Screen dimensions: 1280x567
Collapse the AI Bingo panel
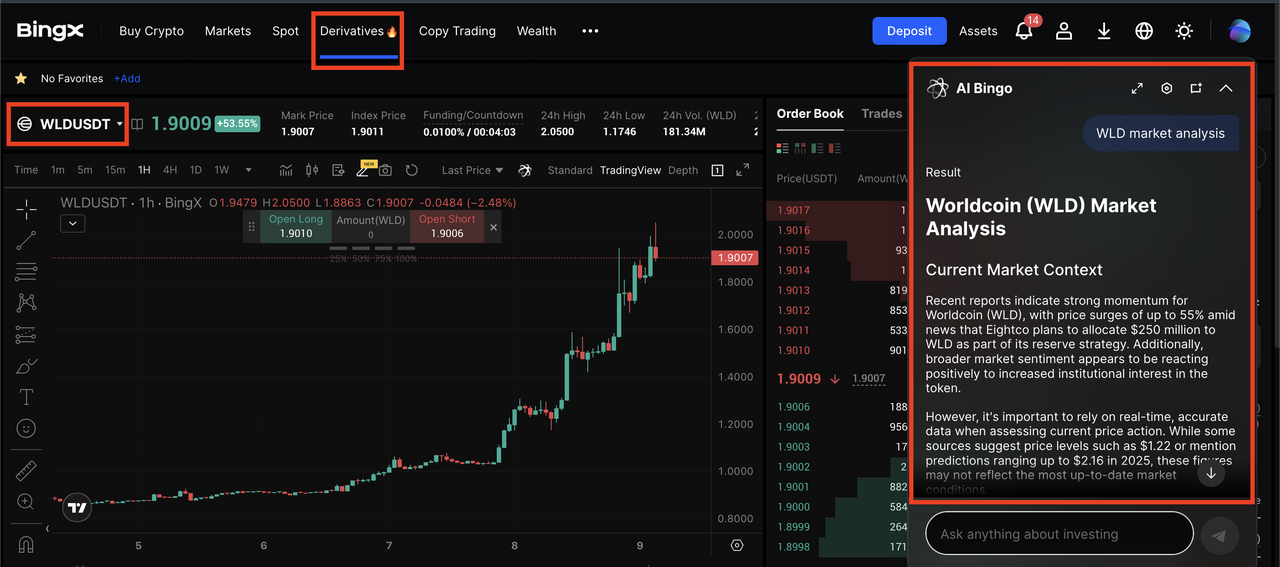(1226, 88)
